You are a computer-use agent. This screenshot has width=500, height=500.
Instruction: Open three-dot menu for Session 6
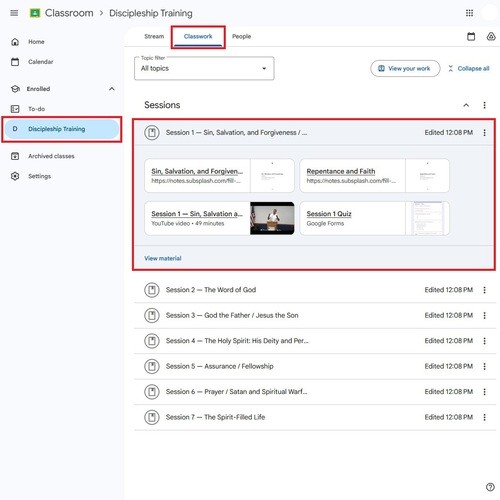[484, 392]
